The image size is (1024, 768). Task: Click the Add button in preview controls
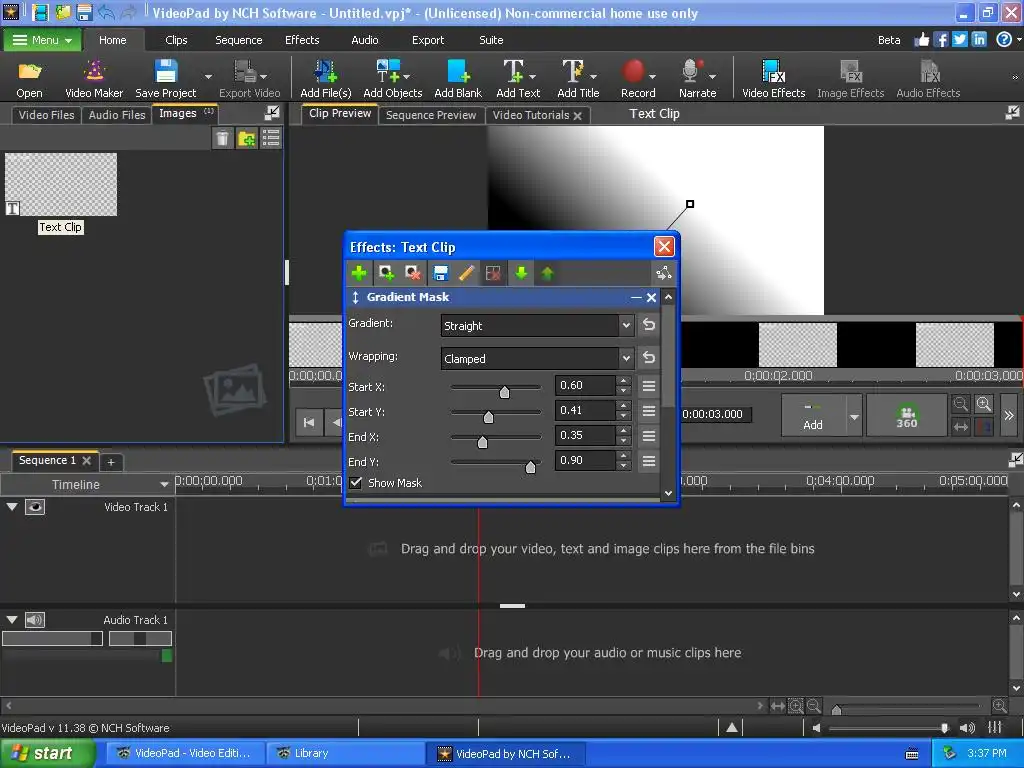pyautogui.click(x=813, y=415)
